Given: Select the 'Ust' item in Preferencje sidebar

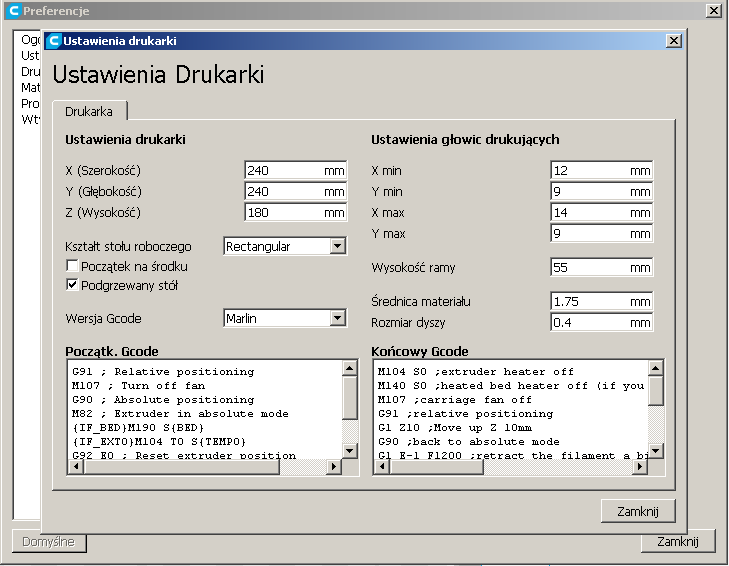Looking at the screenshot, I should click(30, 55).
